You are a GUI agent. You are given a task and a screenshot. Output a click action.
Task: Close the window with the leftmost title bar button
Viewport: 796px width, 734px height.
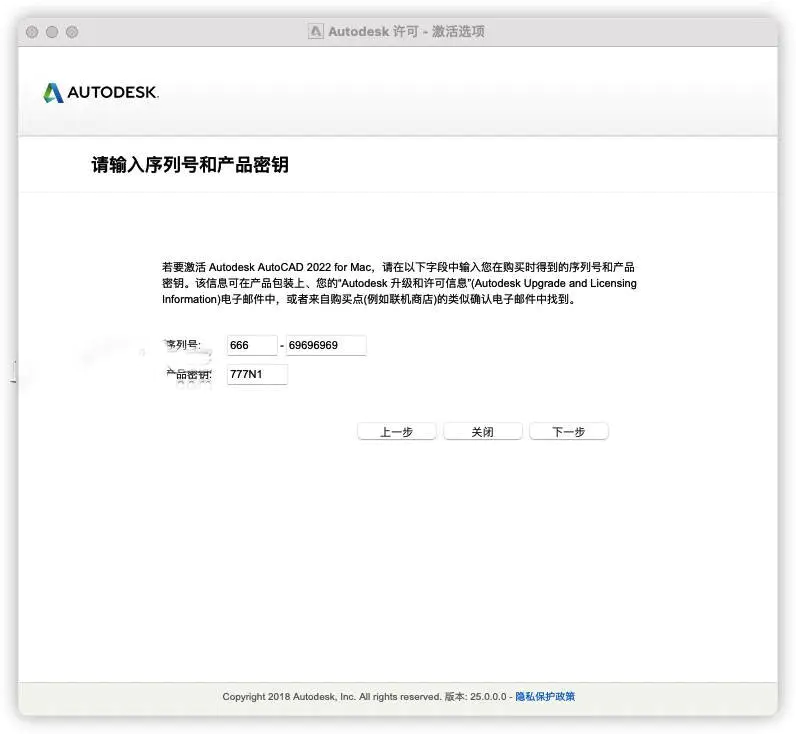tap(32, 32)
